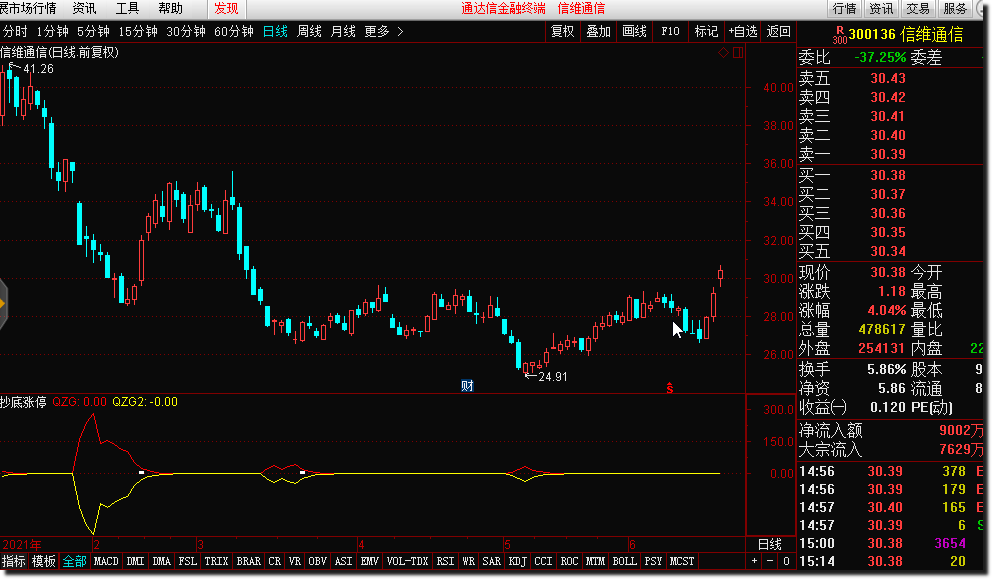This screenshot has width=993, height=579.
Task: Select the ASI indicator
Action: tap(343, 561)
